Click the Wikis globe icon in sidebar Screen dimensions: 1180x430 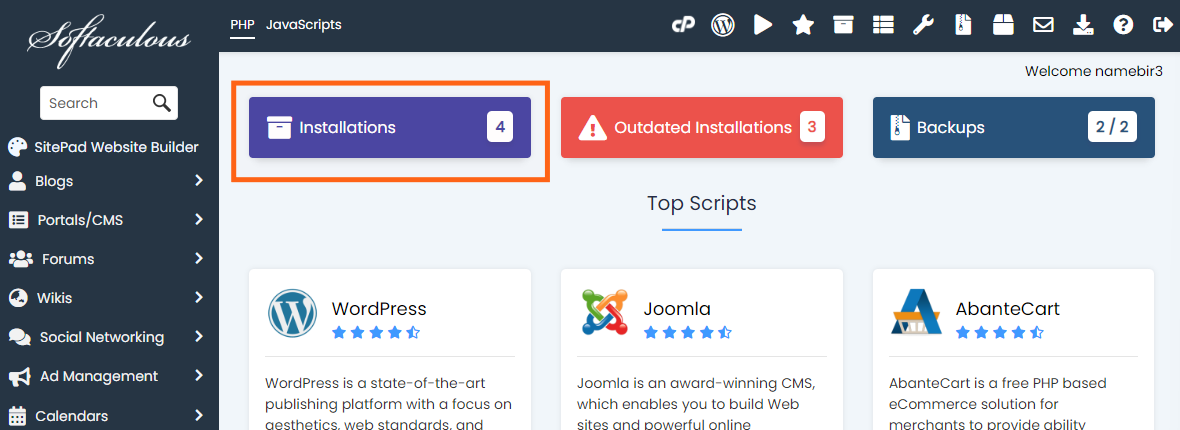pos(18,298)
